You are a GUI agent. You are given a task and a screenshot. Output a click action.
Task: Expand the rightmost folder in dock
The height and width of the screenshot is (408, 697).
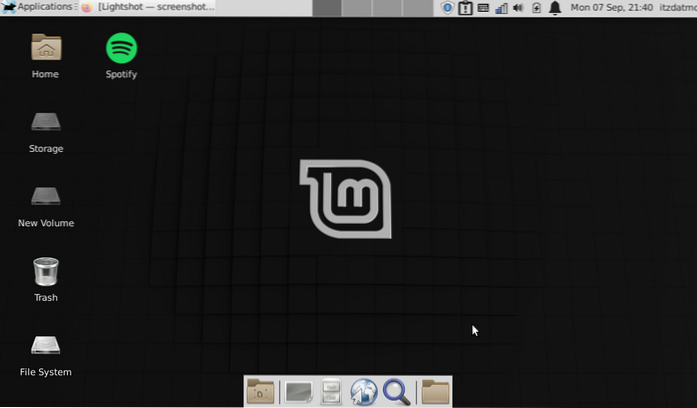click(435, 392)
